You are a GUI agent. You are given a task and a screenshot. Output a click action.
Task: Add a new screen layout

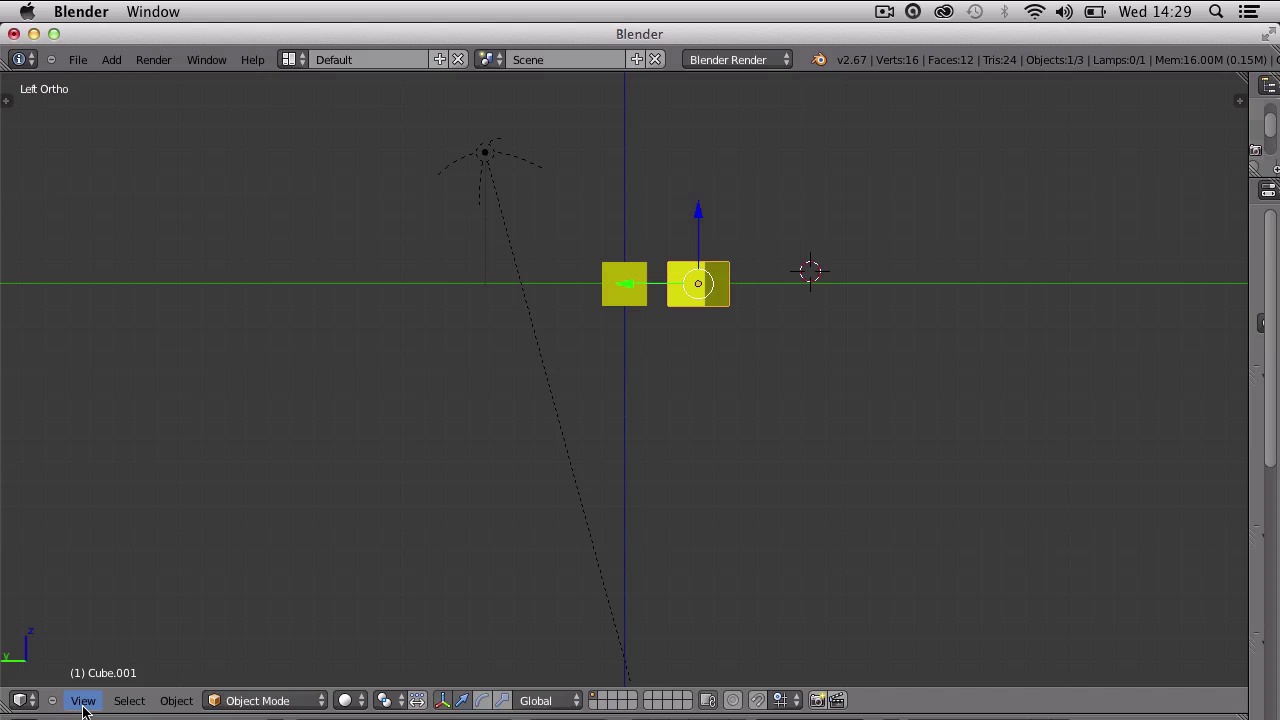(x=440, y=60)
